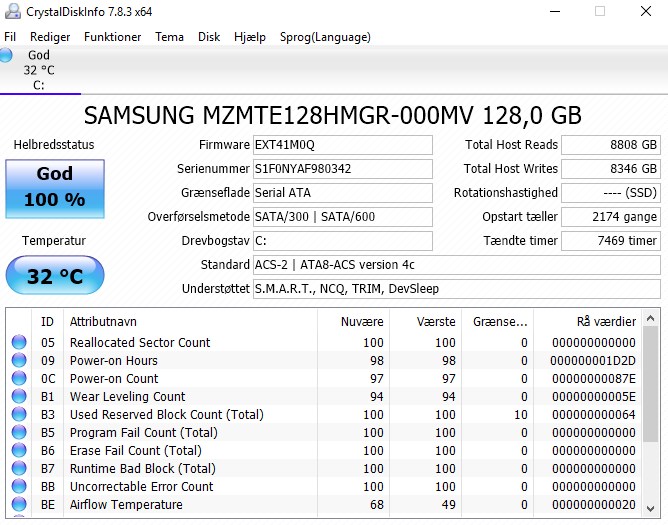Open the Tema menu
Viewport: 668px width, 525px height.
coord(169,37)
